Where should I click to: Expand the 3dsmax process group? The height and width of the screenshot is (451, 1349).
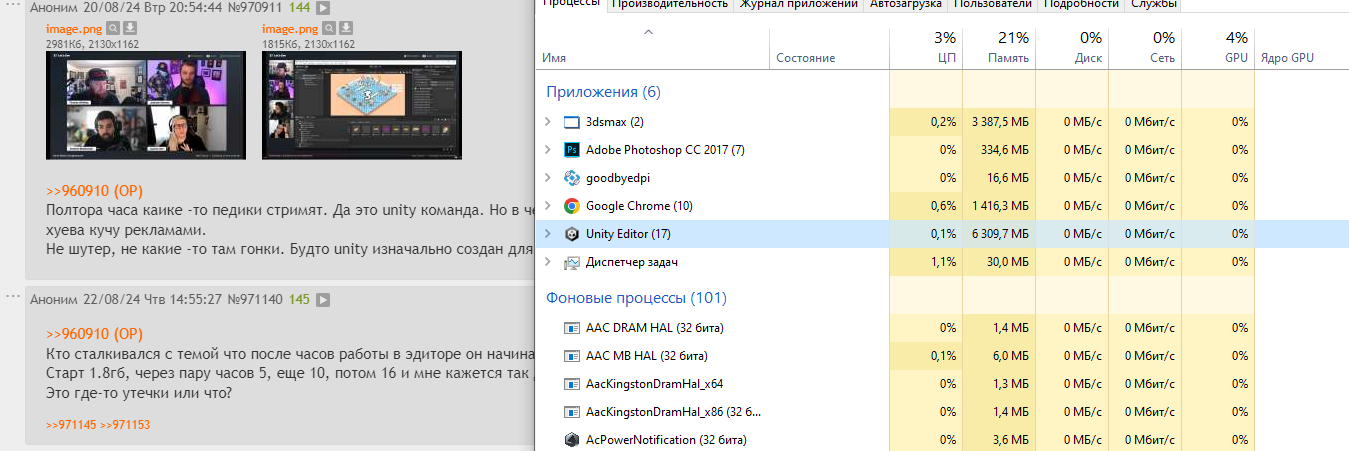click(547, 122)
